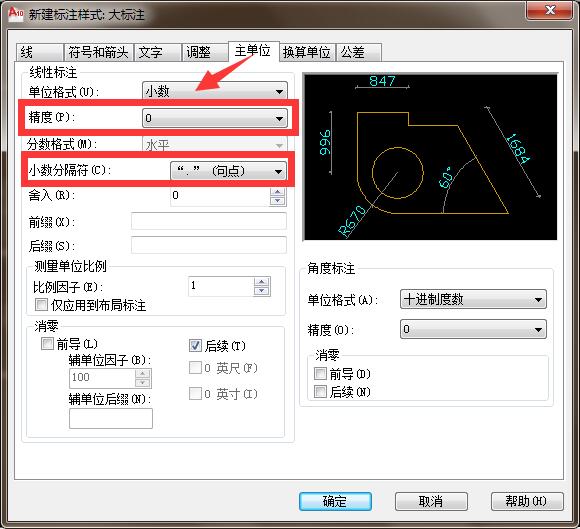Select the 主单位 tab

click(x=253, y=51)
